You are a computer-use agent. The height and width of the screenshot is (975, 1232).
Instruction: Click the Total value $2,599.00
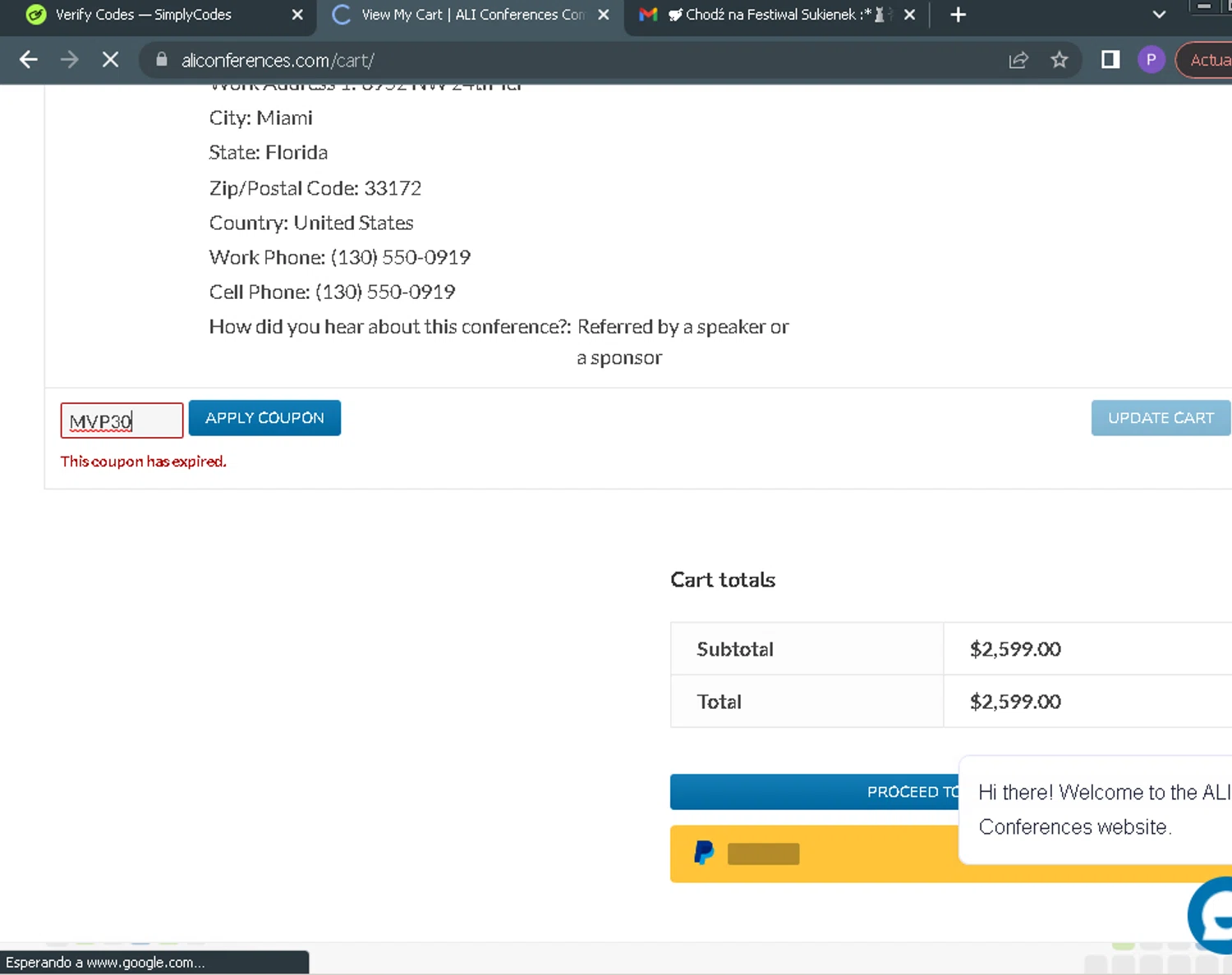[1015, 701]
